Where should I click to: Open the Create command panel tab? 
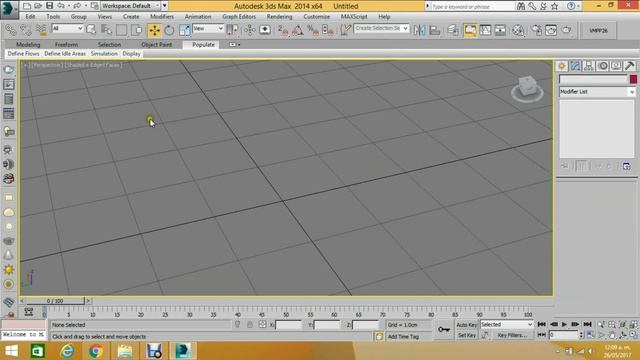click(x=562, y=66)
